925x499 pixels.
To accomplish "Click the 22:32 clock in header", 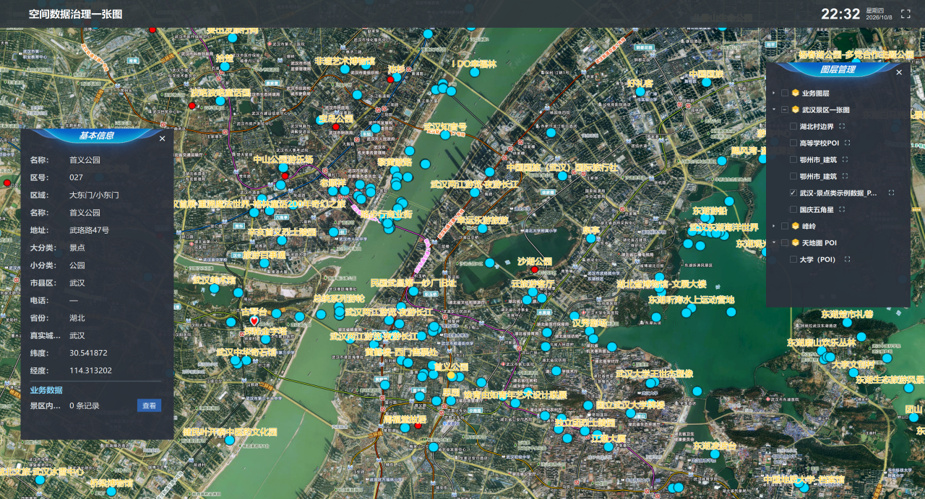I will tap(840, 14).
